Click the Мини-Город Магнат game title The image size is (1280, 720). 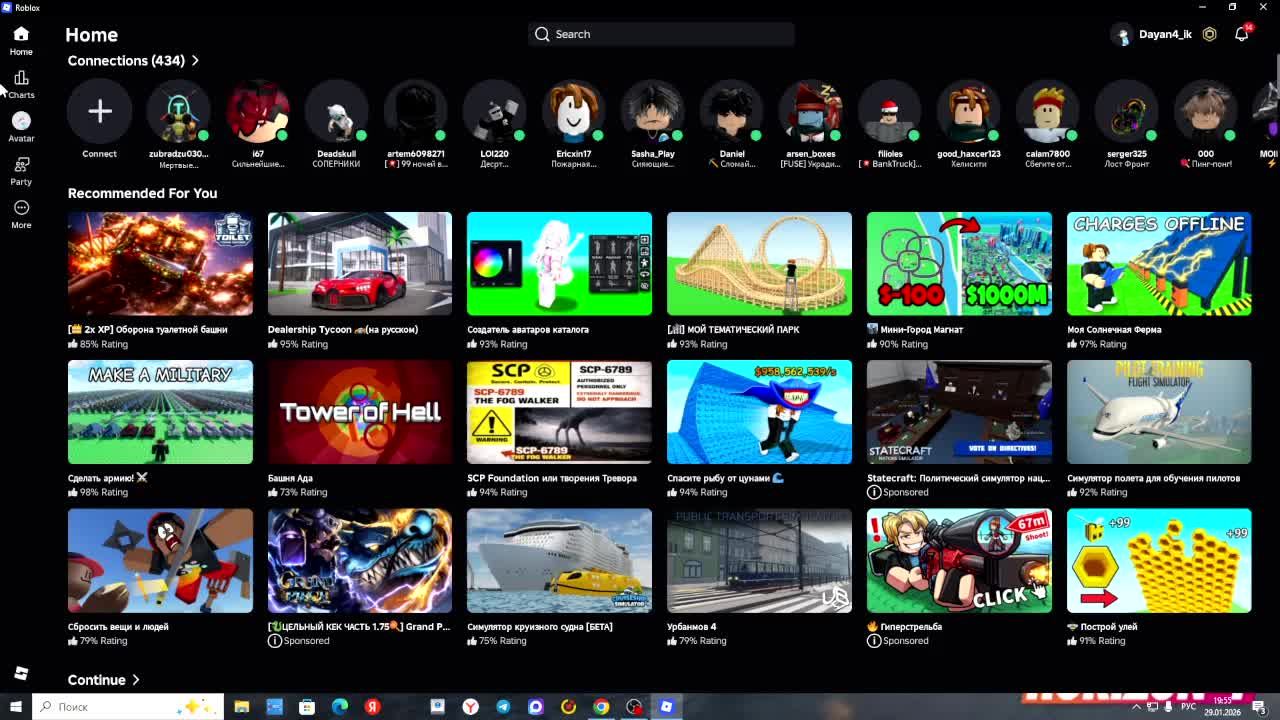(915, 329)
